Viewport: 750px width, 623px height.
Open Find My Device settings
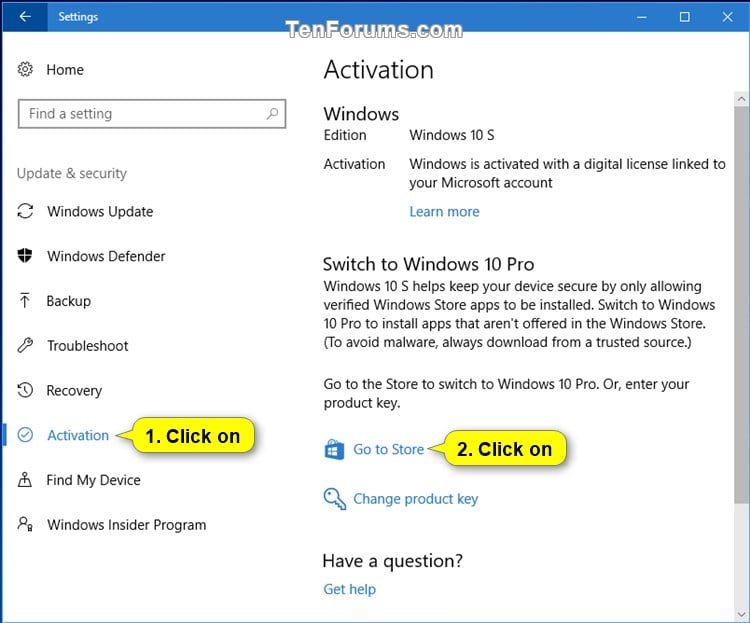93,480
